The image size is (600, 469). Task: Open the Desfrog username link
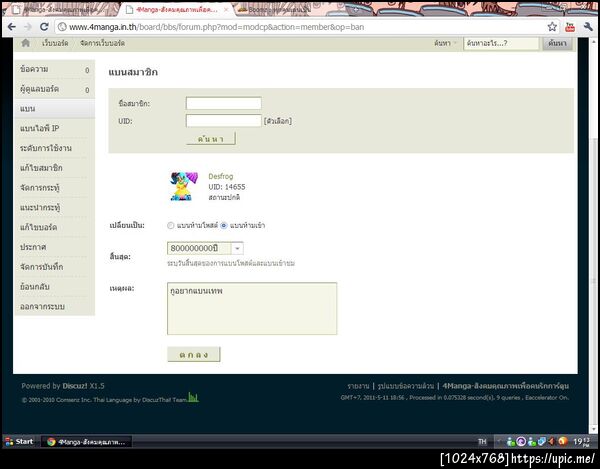click(221, 176)
